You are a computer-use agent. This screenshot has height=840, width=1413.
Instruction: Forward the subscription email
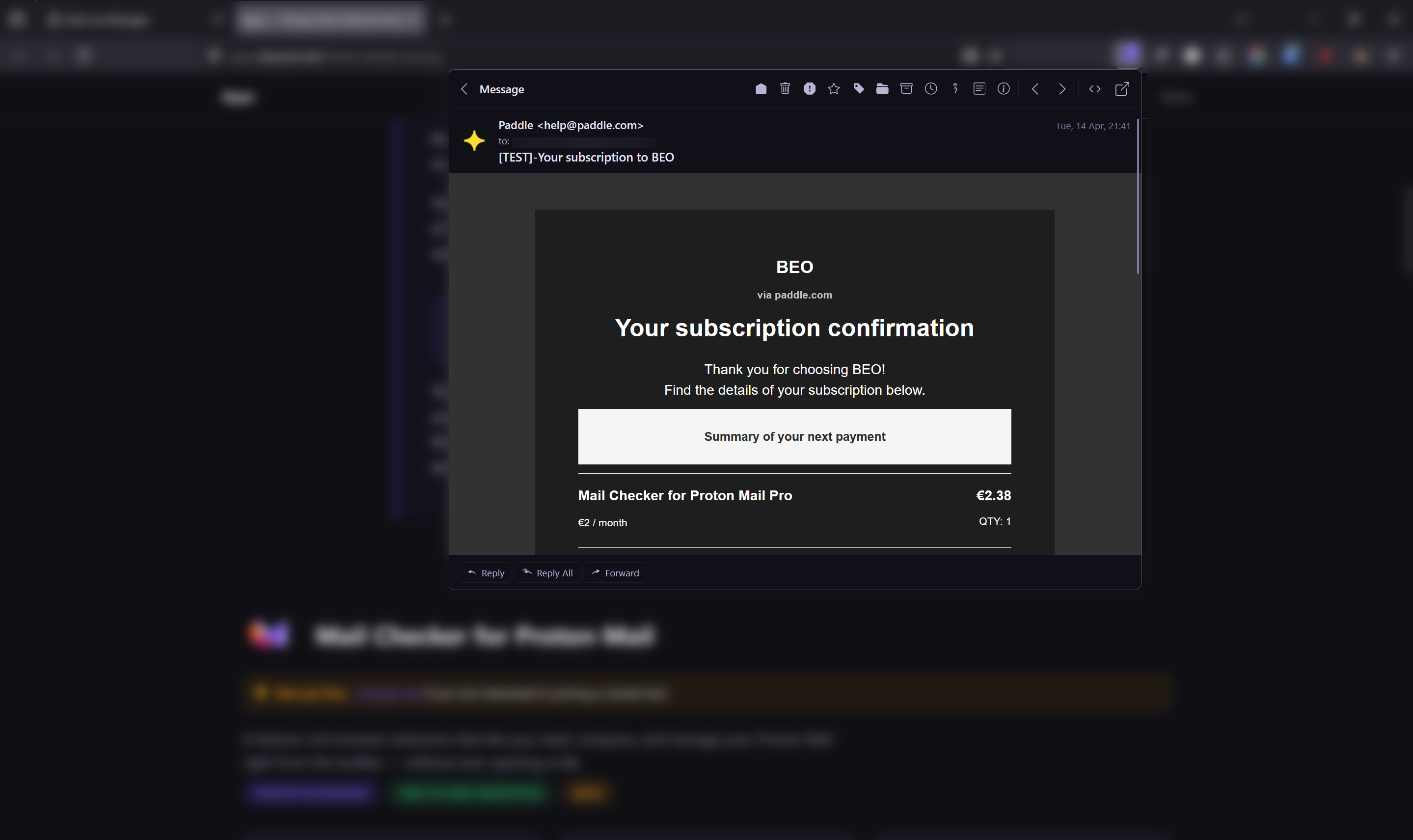click(615, 573)
